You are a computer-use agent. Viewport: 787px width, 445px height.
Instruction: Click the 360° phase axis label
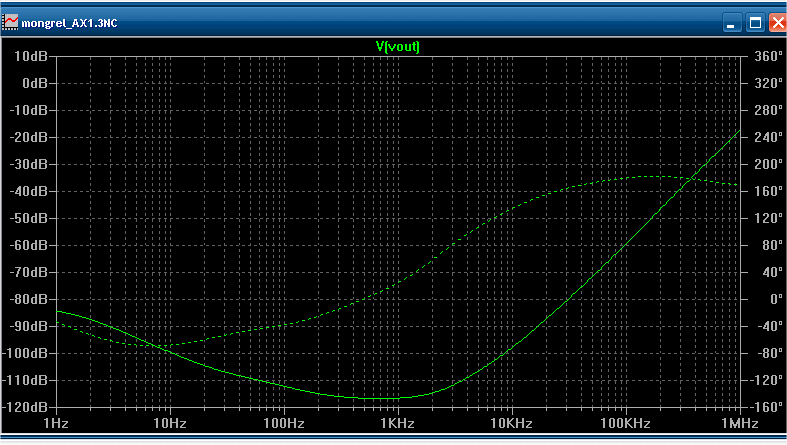(x=768, y=56)
